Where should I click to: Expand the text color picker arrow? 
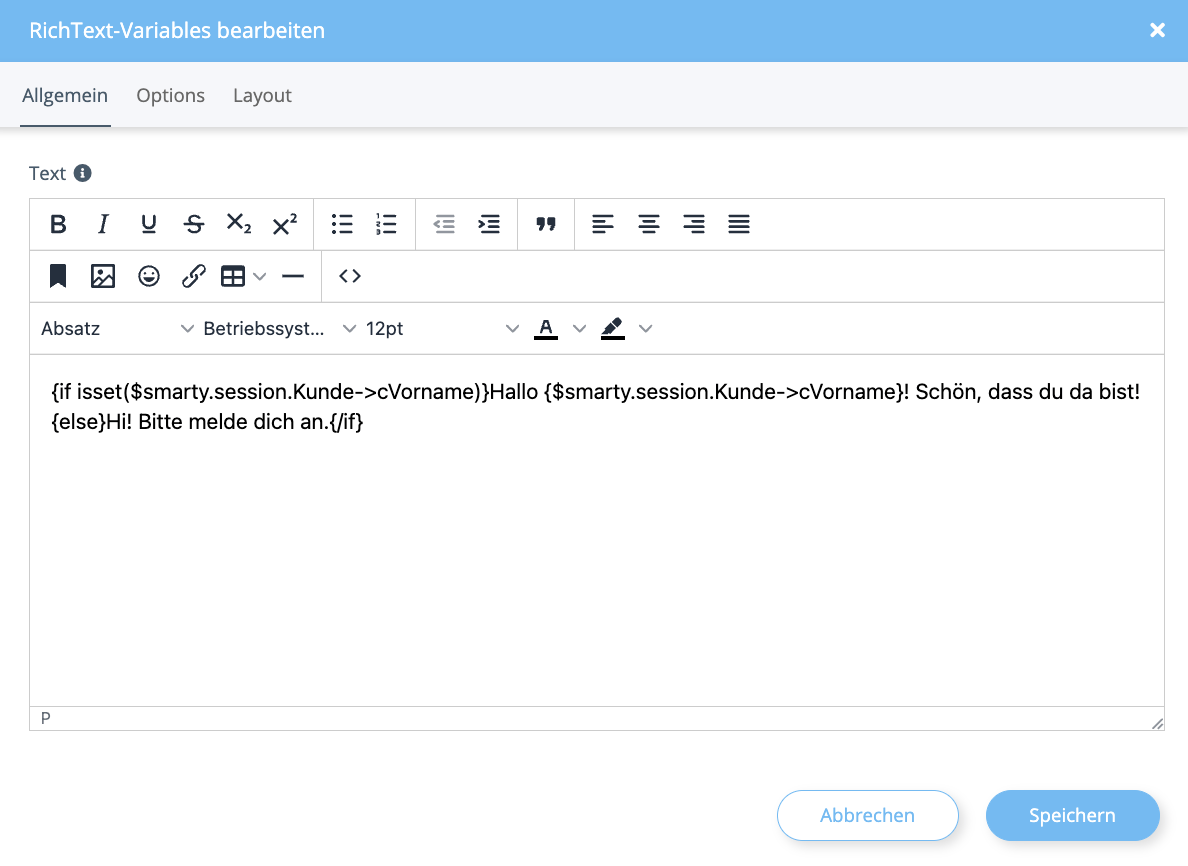click(579, 328)
